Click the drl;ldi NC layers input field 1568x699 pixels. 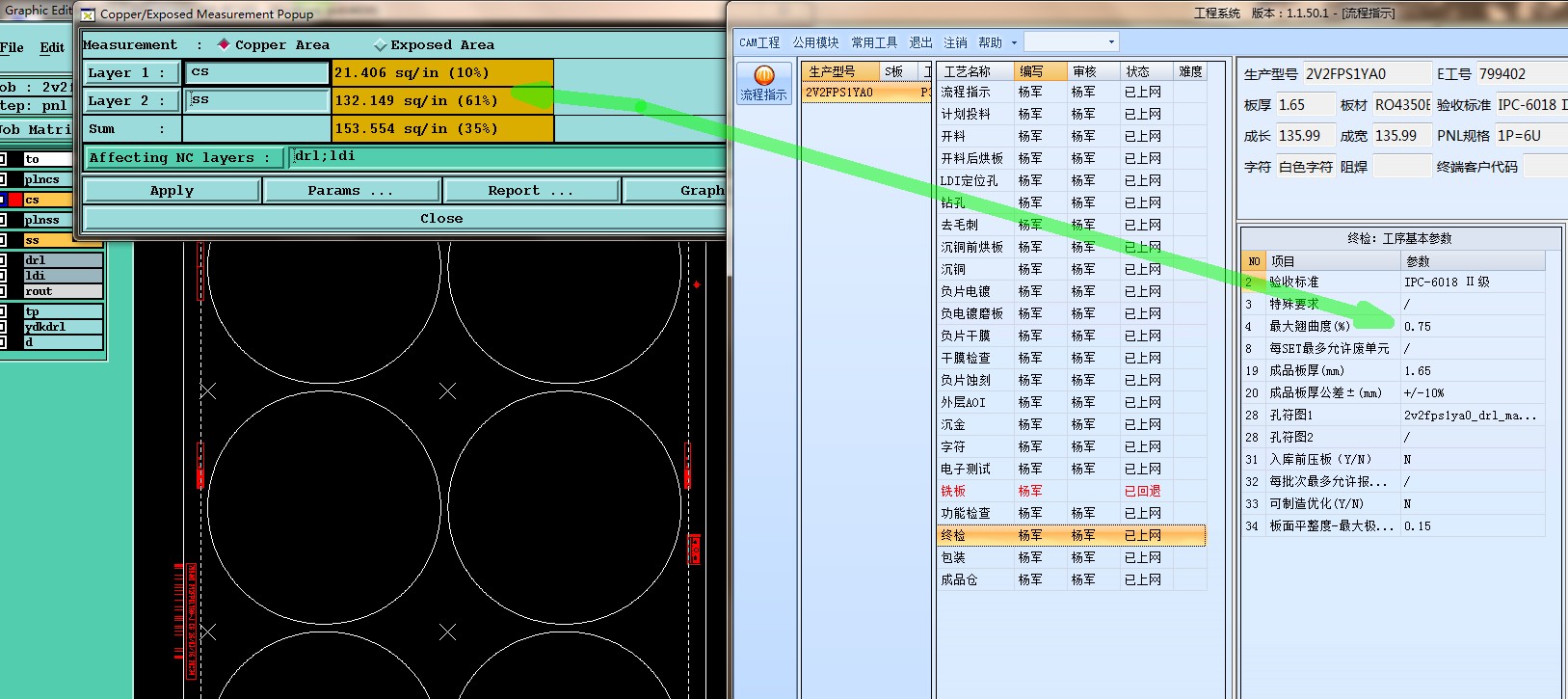(x=508, y=157)
